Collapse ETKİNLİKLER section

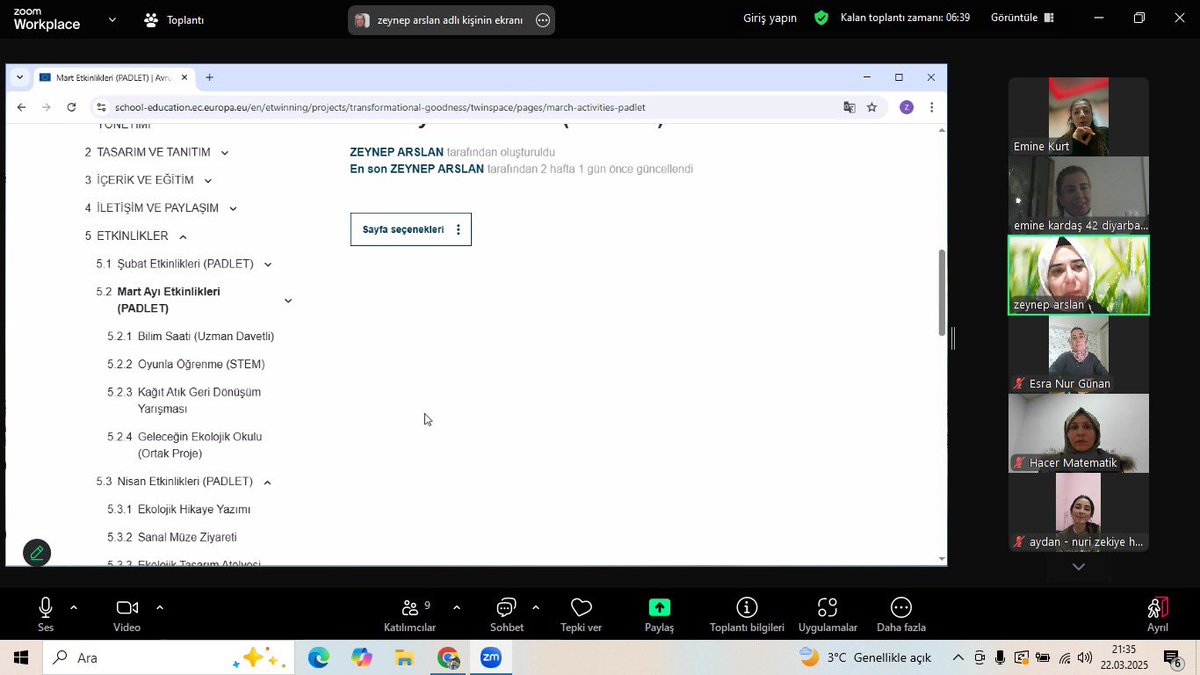point(182,237)
